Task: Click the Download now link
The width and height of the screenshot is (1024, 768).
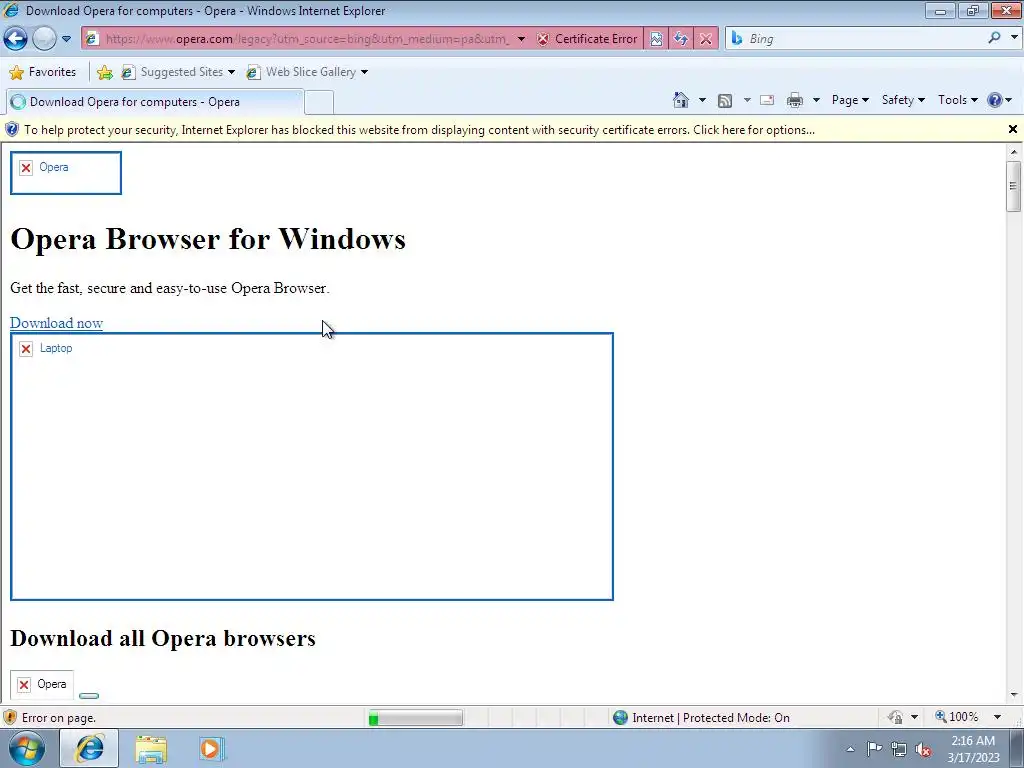Action: click(x=56, y=323)
